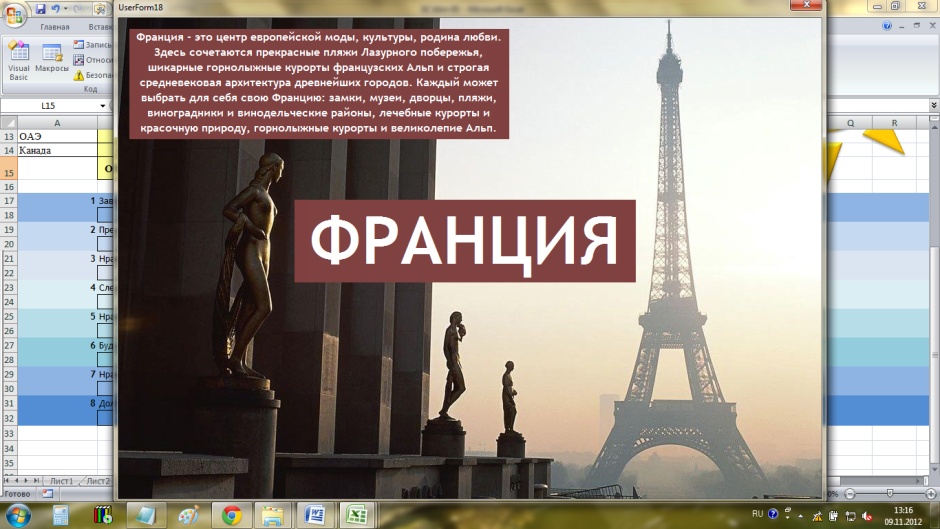
Task: Switch to Google Chrome on taskbar
Action: click(x=231, y=515)
